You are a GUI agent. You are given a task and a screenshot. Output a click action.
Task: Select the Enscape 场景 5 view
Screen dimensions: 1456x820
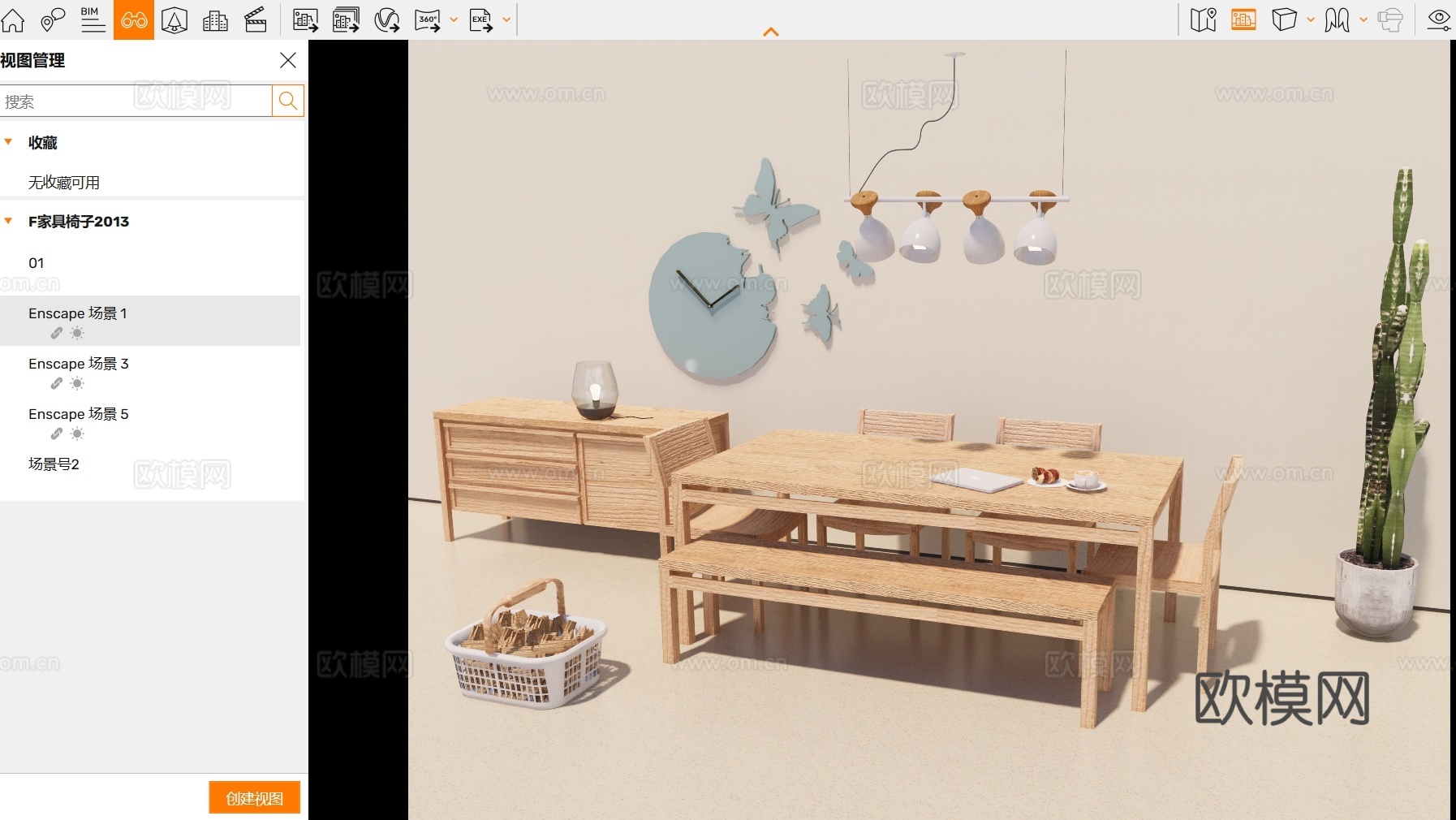tap(150, 421)
